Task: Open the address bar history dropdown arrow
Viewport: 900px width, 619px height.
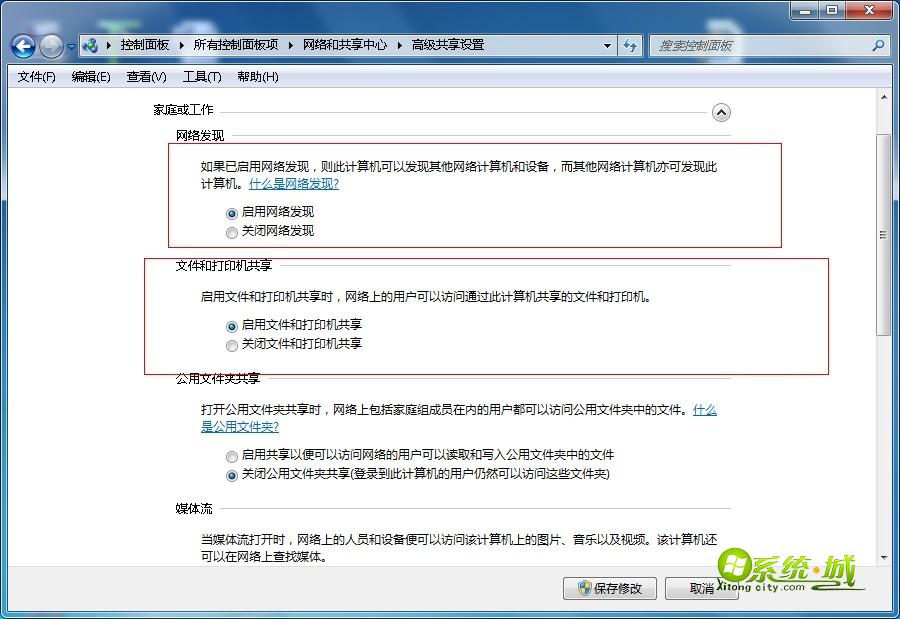Action: tap(607, 45)
